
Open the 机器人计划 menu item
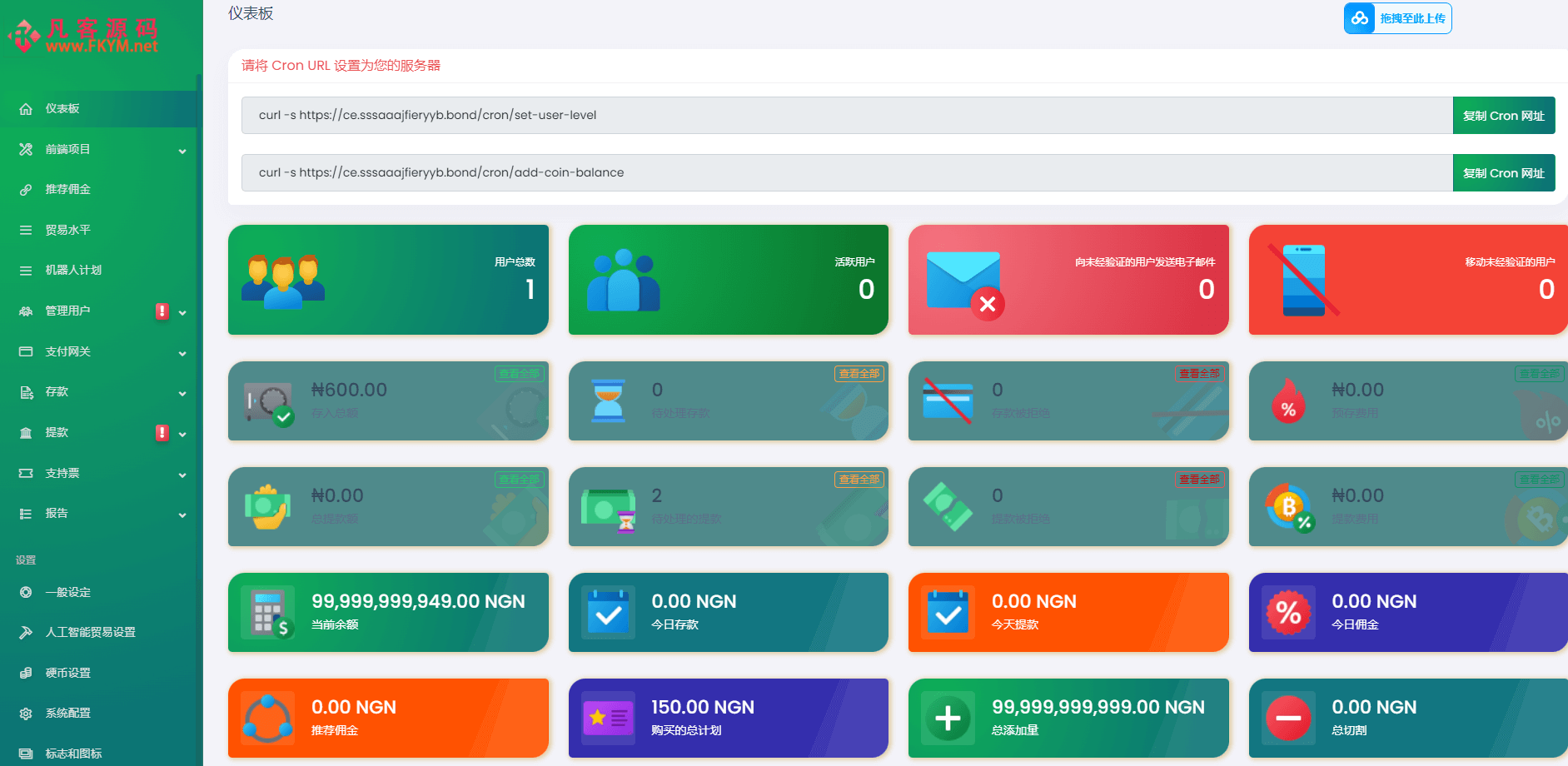click(x=73, y=271)
